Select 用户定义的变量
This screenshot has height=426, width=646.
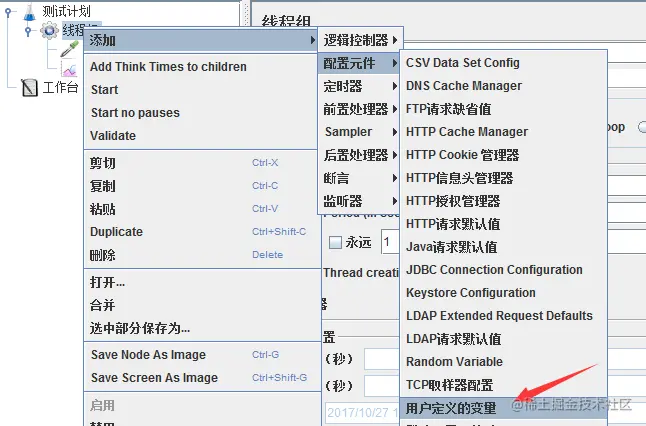point(503,408)
